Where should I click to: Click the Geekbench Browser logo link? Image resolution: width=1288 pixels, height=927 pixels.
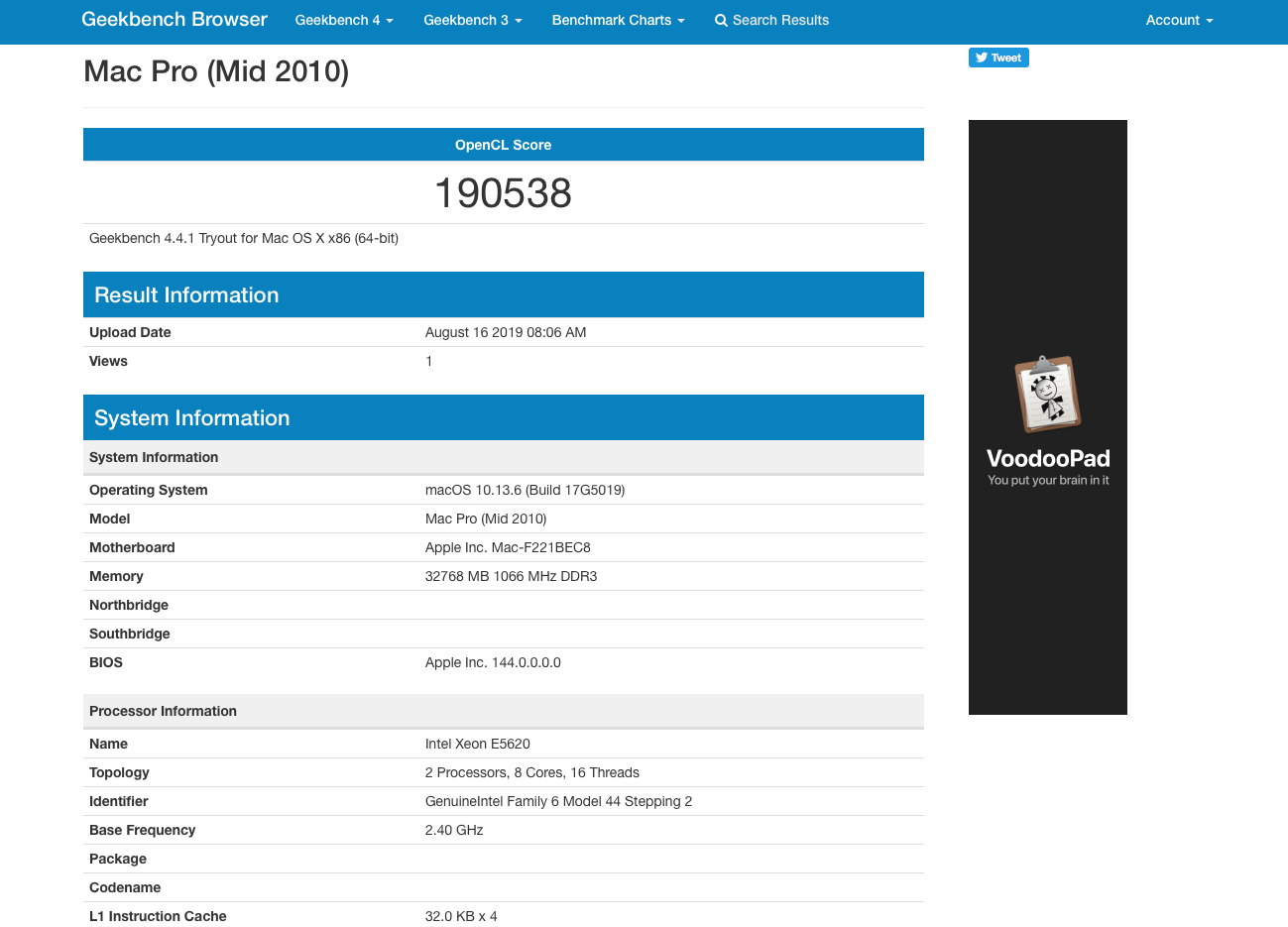(x=175, y=20)
